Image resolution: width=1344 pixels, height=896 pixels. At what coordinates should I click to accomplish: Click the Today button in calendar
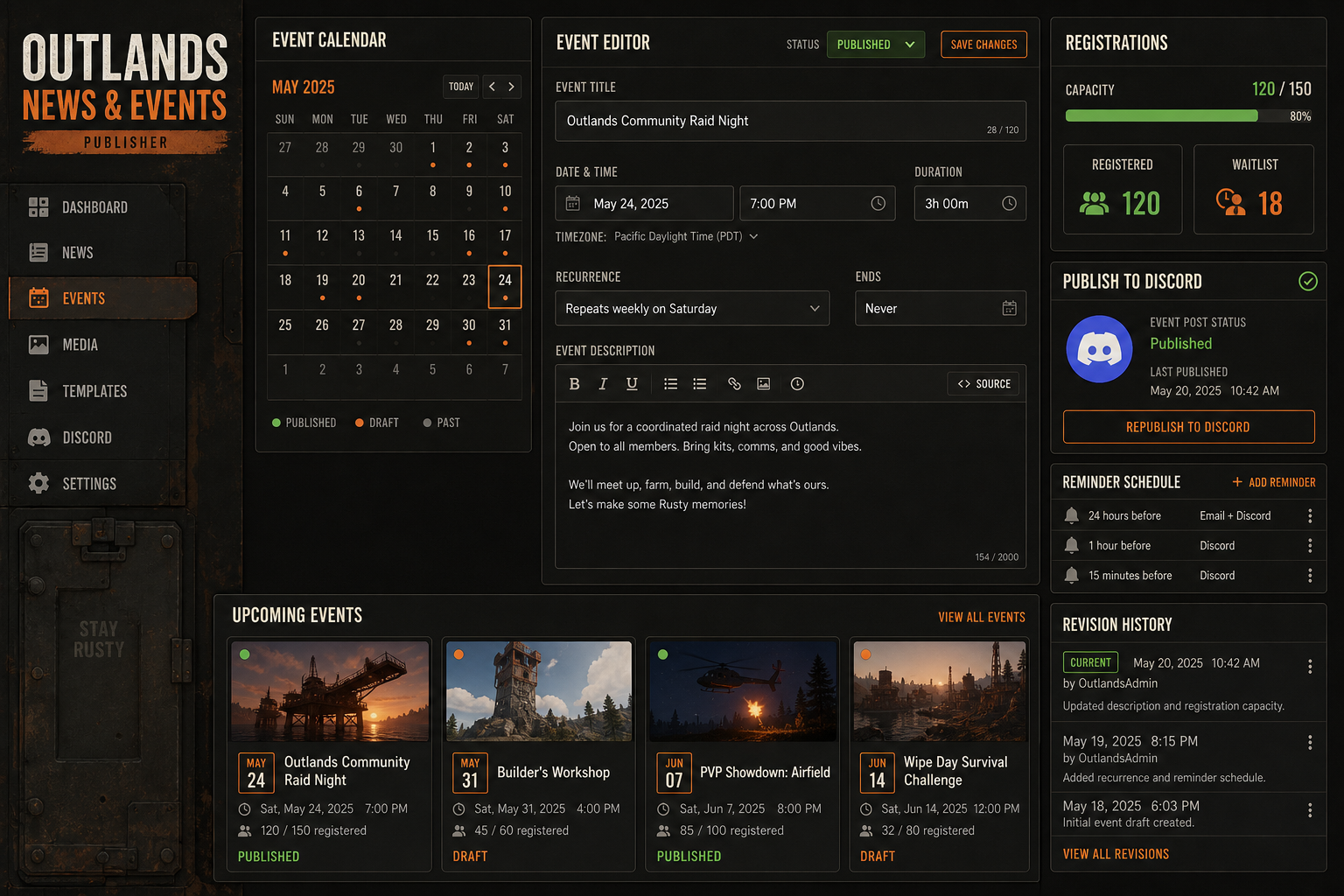point(461,87)
